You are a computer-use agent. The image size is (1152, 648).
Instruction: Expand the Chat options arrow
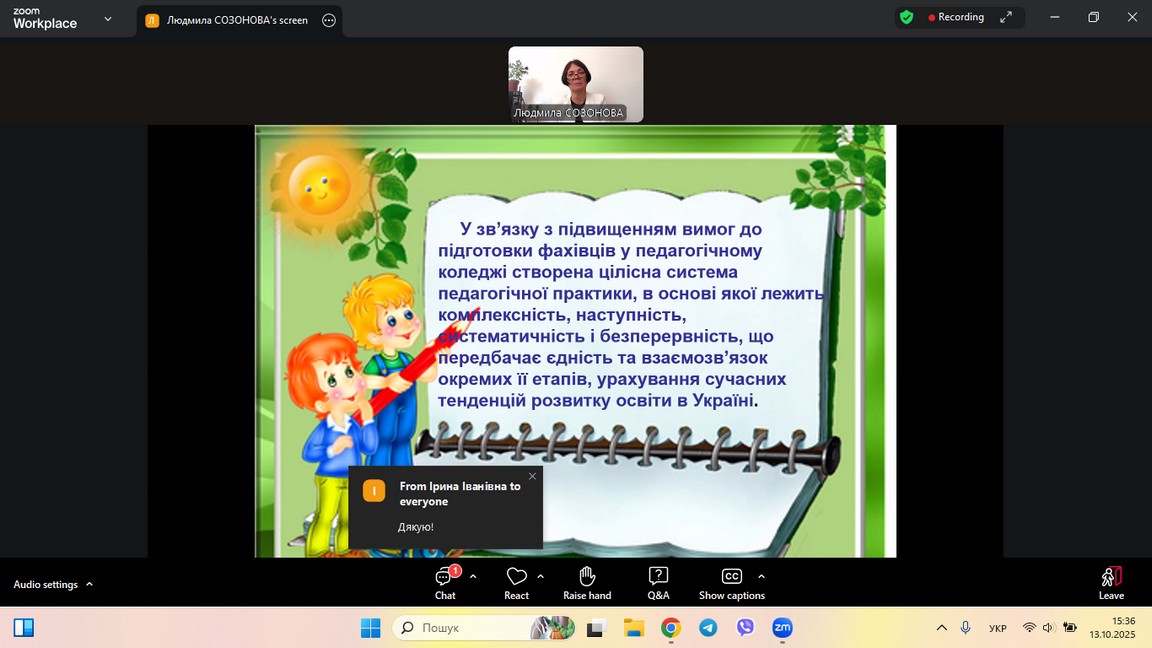pyautogui.click(x=473, y=576)
